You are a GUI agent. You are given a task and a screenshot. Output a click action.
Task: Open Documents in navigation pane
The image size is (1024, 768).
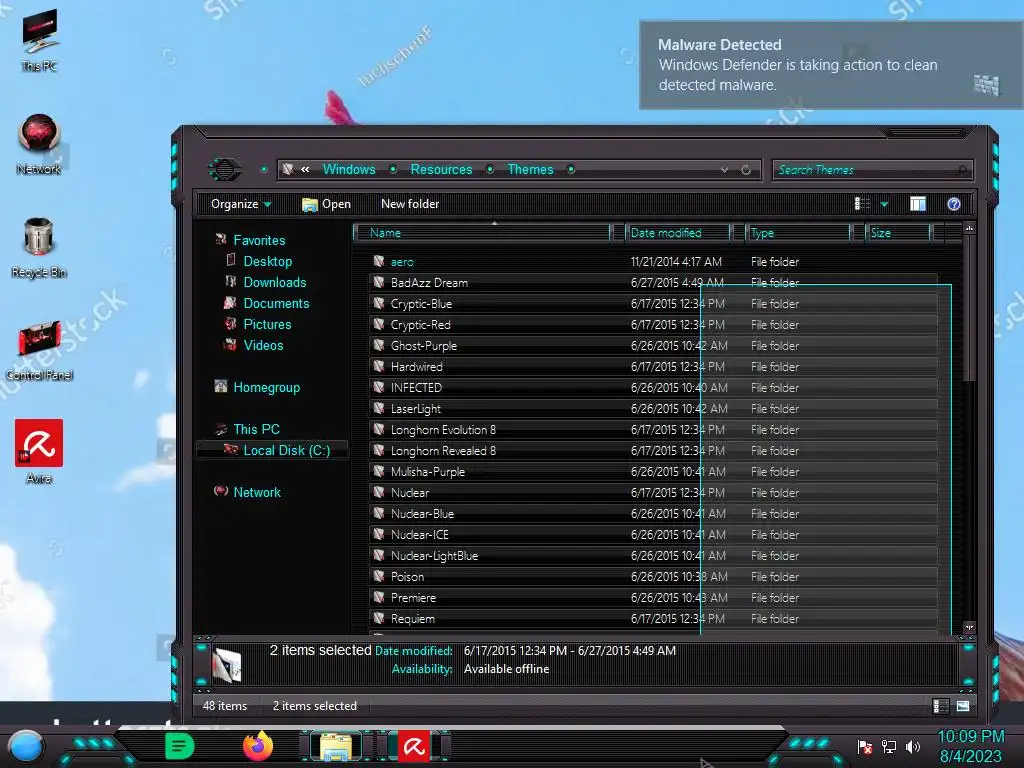click(x=276, y=303)
